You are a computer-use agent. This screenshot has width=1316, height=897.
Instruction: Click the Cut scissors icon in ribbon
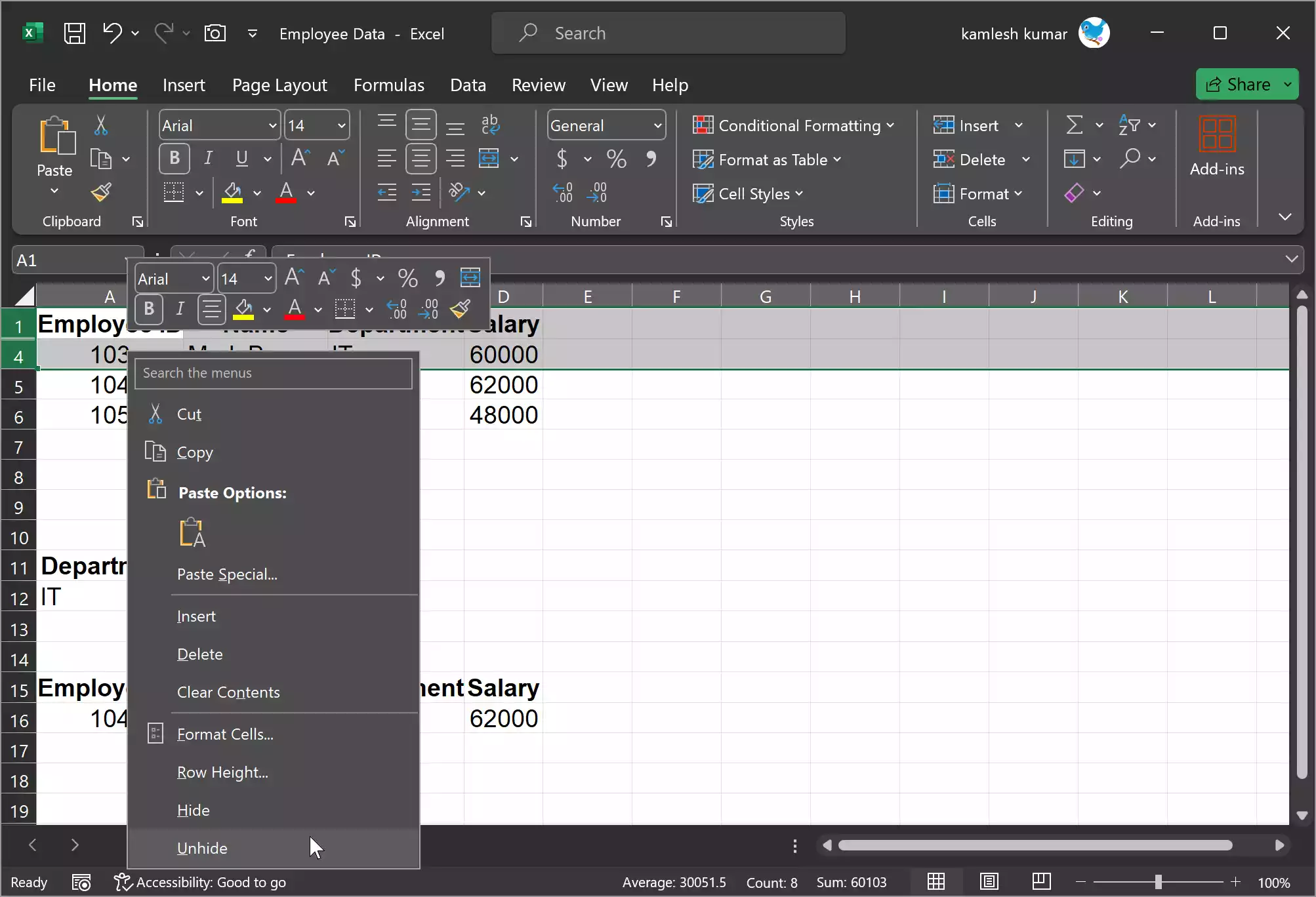pyautogui.click(x=101, y=125)
